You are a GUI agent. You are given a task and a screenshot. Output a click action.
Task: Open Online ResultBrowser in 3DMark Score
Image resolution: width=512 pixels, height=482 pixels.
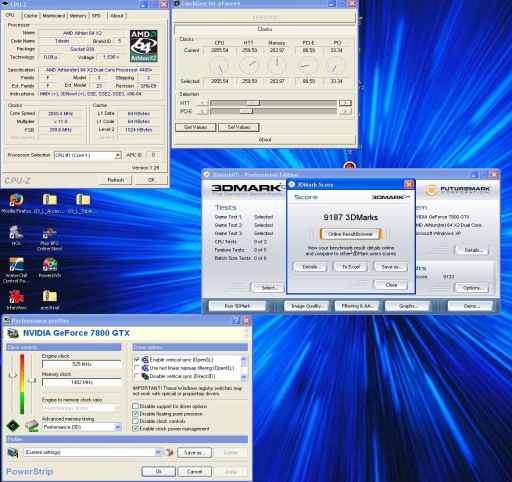click(x=350, y=234)
